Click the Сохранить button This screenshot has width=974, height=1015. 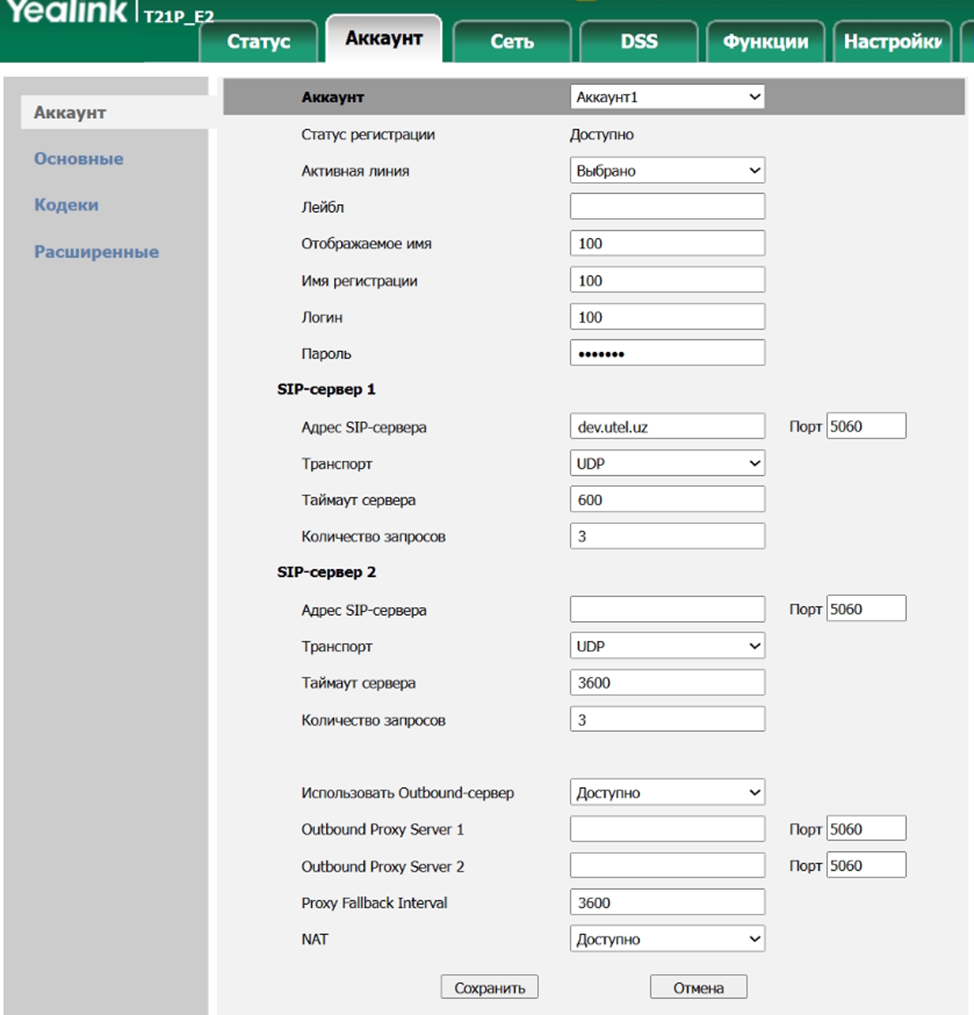click(489, 988)
